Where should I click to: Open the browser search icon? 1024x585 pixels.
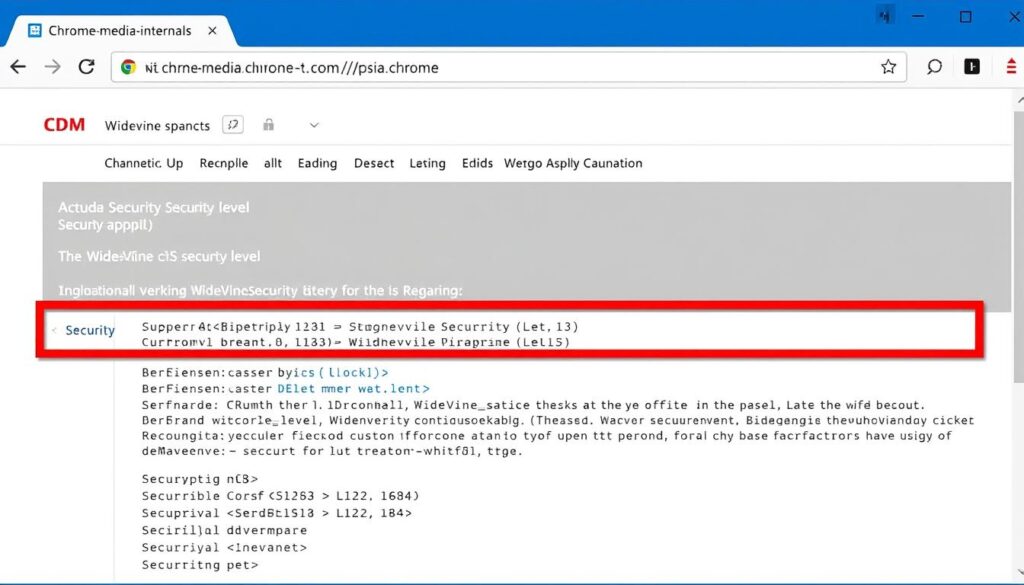click(933, 66)
